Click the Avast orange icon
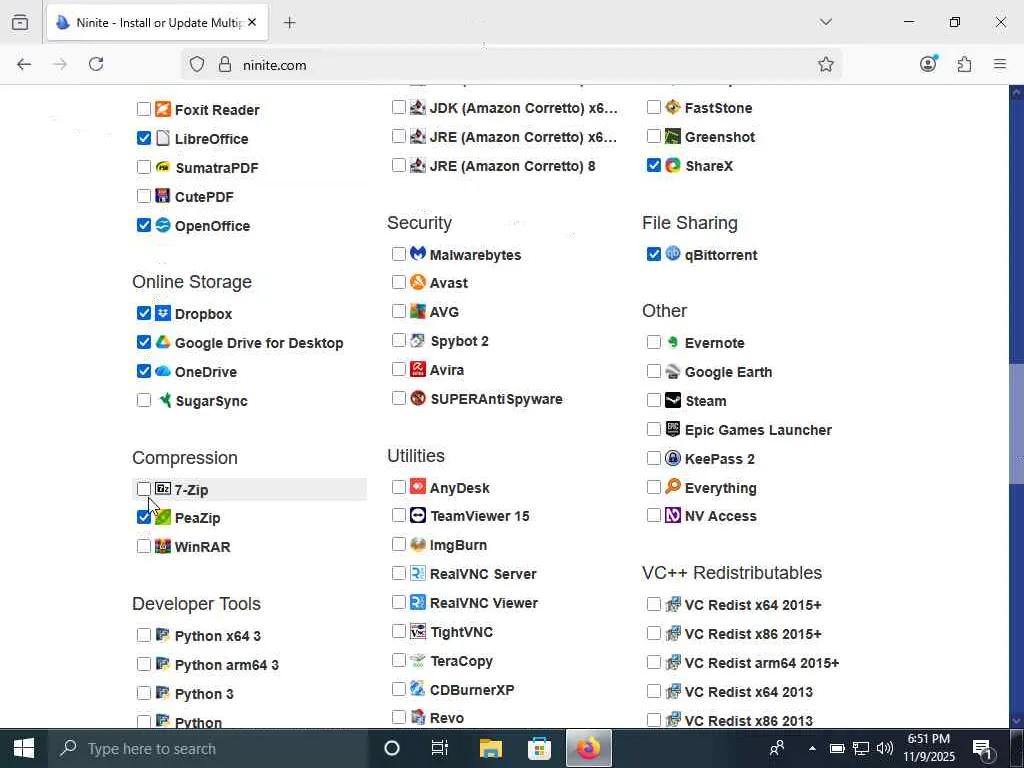 tap(418, 282)
